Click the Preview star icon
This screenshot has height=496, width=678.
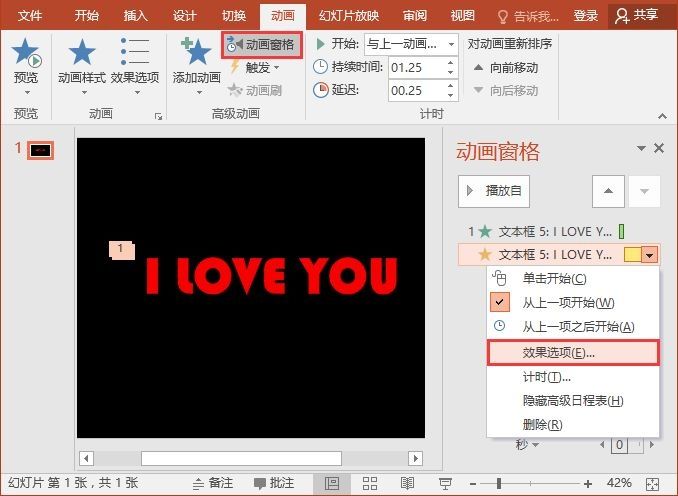26,53
